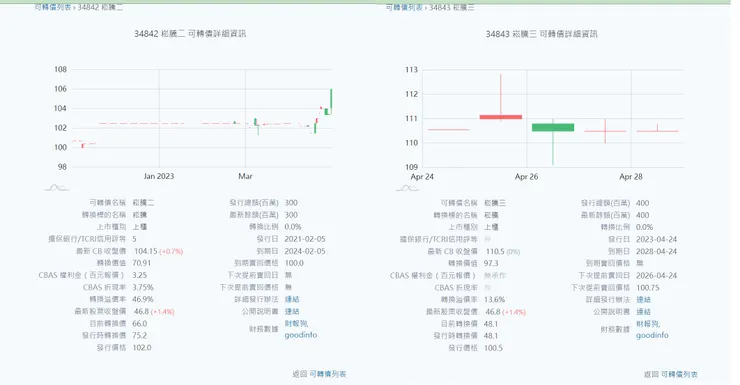
Task: Return to 可轉債列表 below 崧騰三 details
Action: pyautogui.click(x=679, y=375)
